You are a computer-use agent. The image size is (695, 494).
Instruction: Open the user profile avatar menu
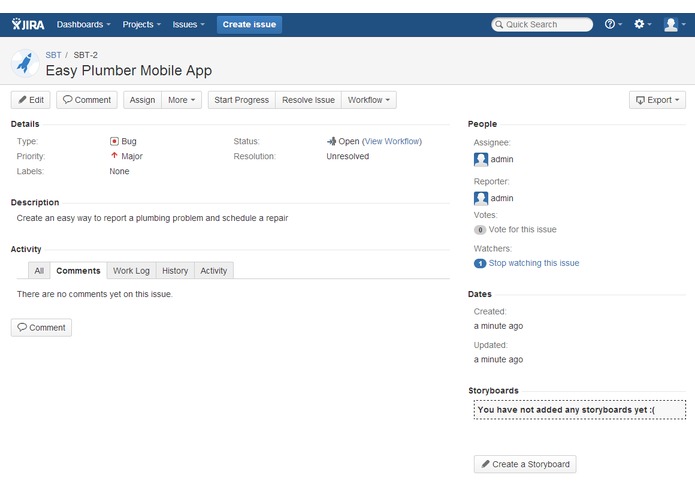coord(674,24)
